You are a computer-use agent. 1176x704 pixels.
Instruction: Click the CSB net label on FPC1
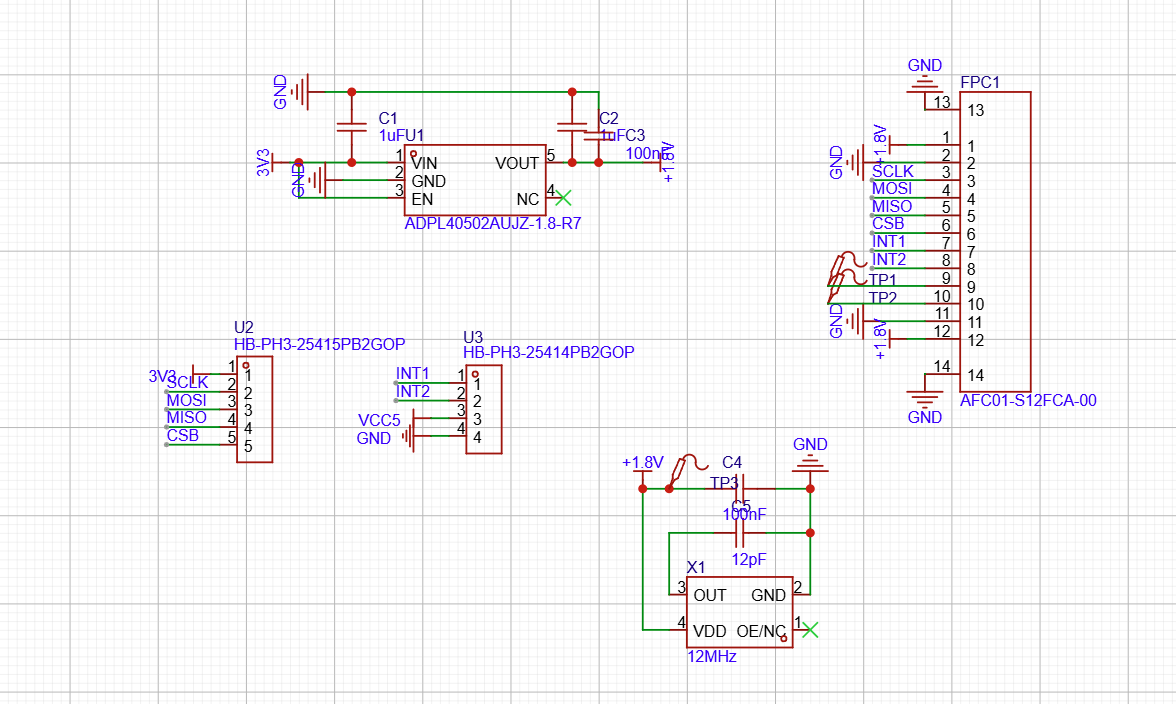888,224
